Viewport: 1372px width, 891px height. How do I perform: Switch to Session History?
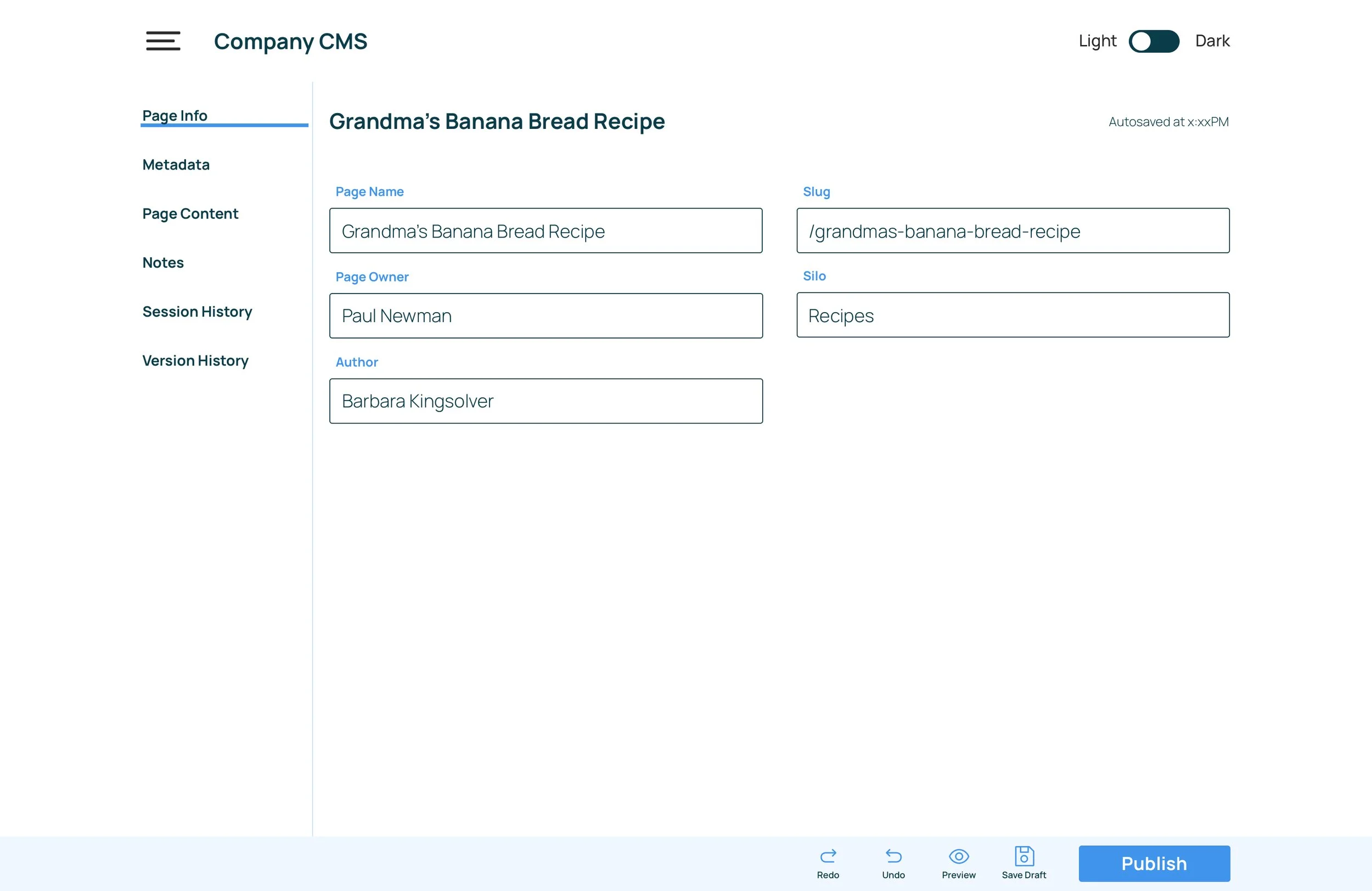197,312
